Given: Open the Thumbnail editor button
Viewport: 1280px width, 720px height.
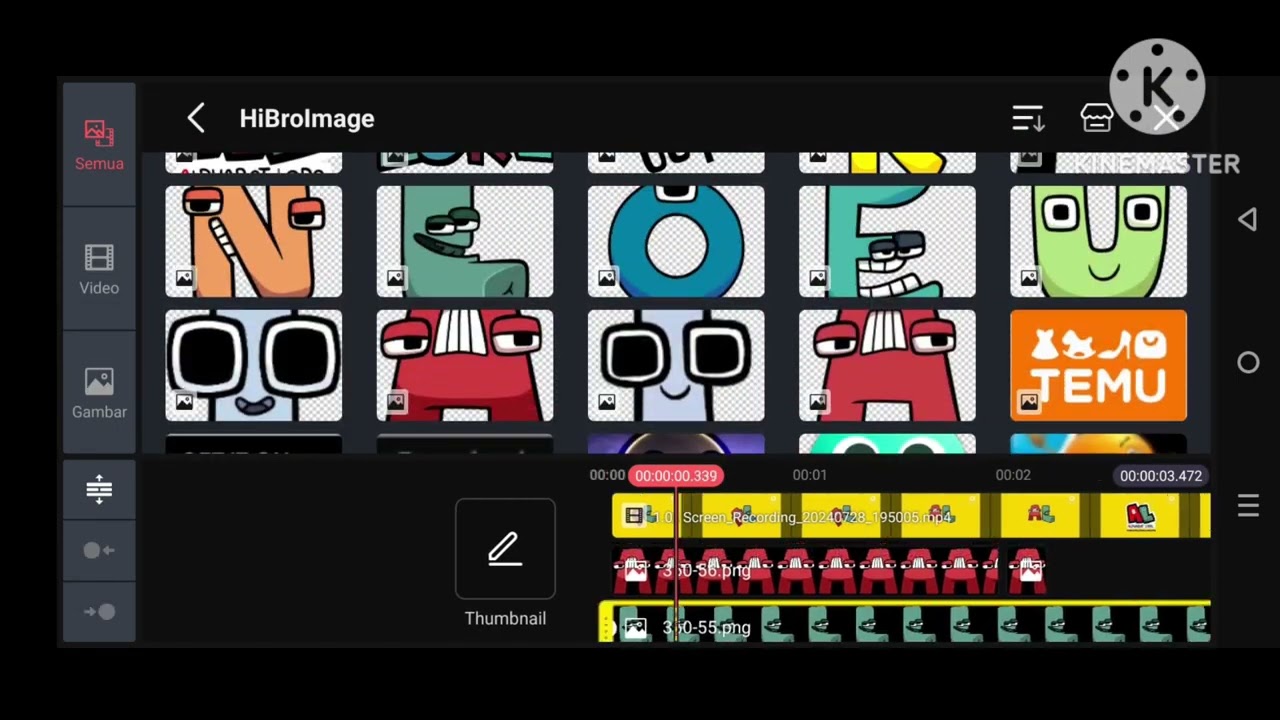Looking at the screenshot, I should click(505, 563).
